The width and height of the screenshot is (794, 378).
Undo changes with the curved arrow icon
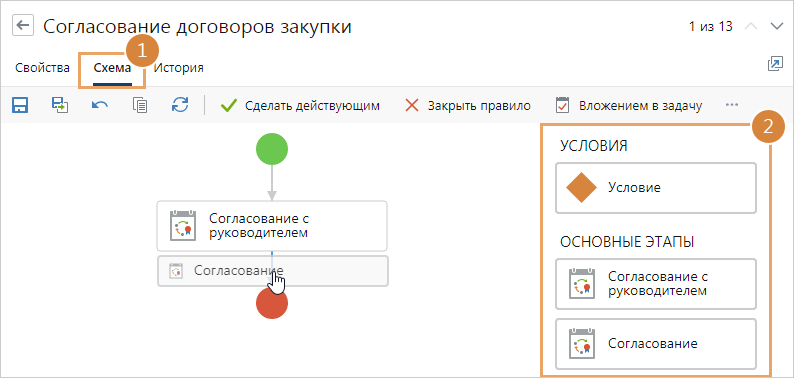[x=99, y=105]
